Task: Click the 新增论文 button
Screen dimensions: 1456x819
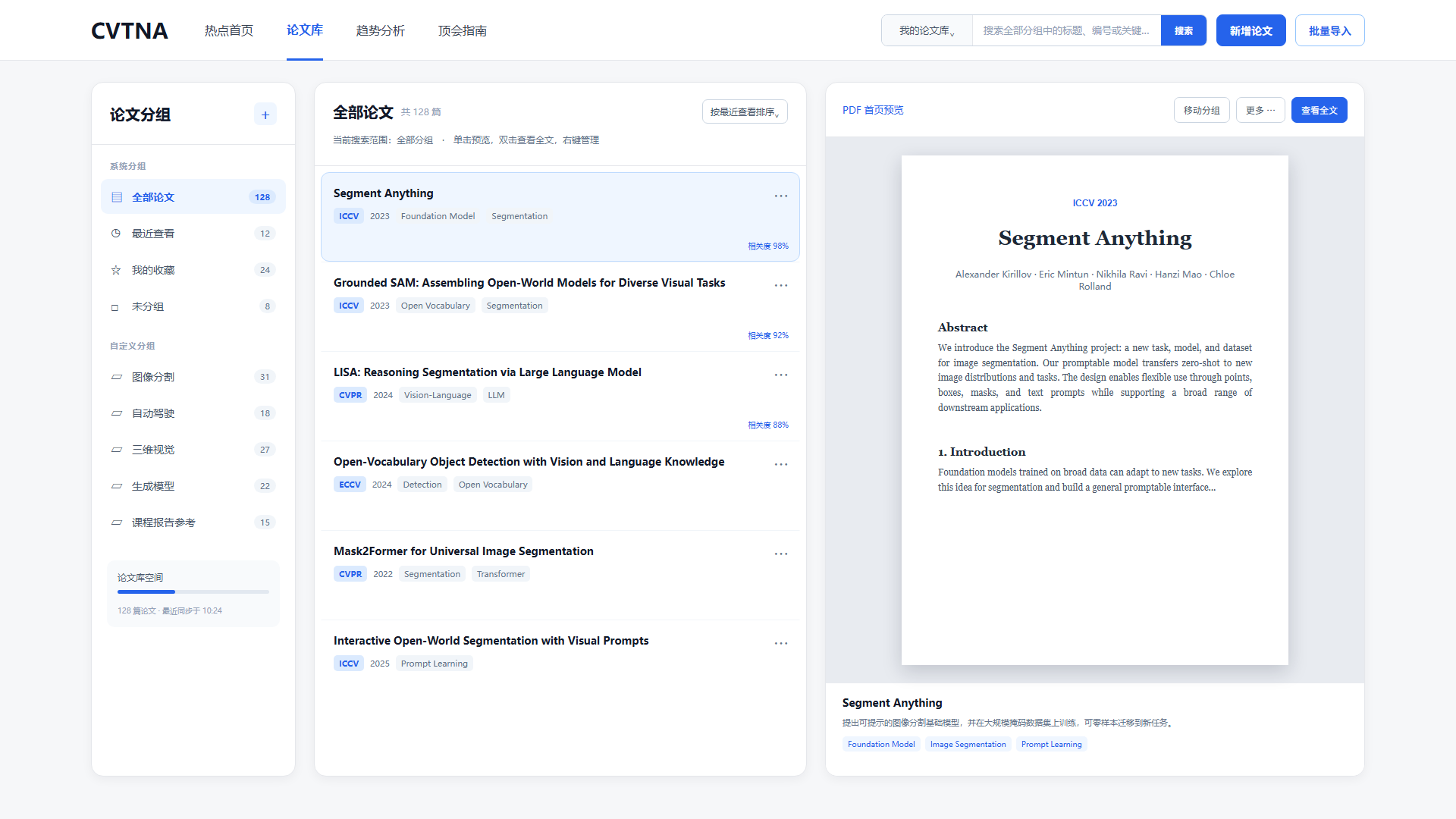Action: click(1251, 30)
